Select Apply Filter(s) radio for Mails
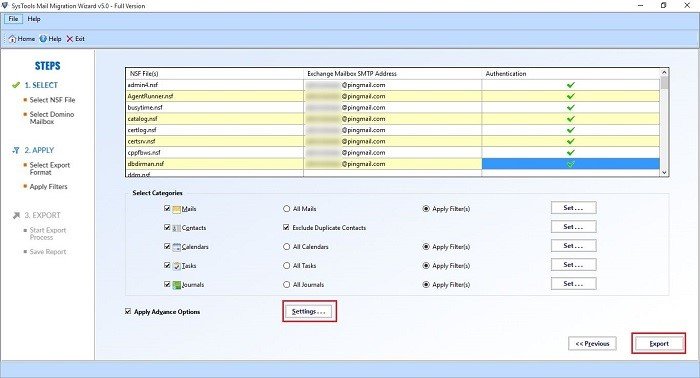The height and width of the screenshot is (378, 700). 426,209
